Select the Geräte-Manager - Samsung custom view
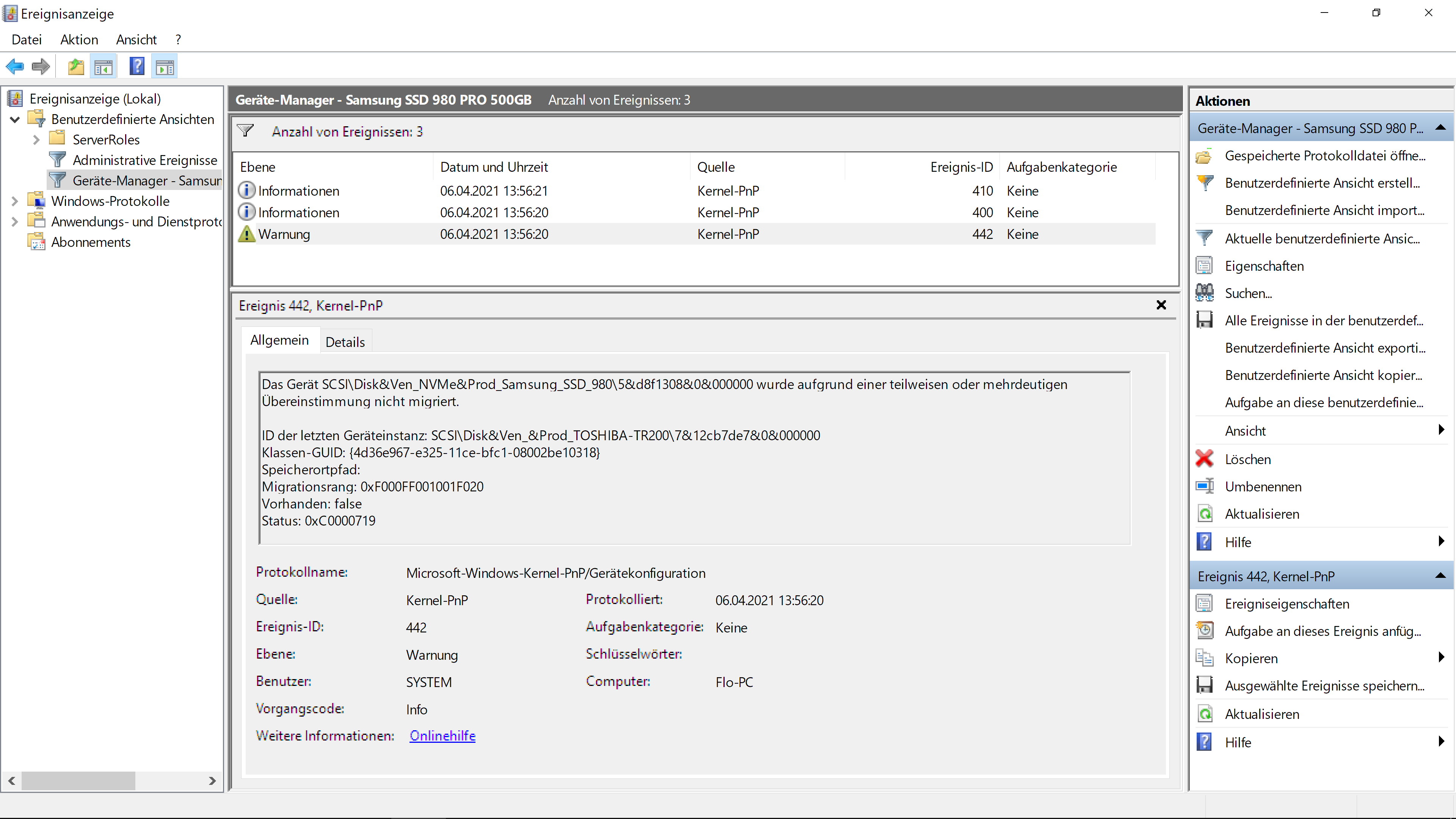 (147, 181)
